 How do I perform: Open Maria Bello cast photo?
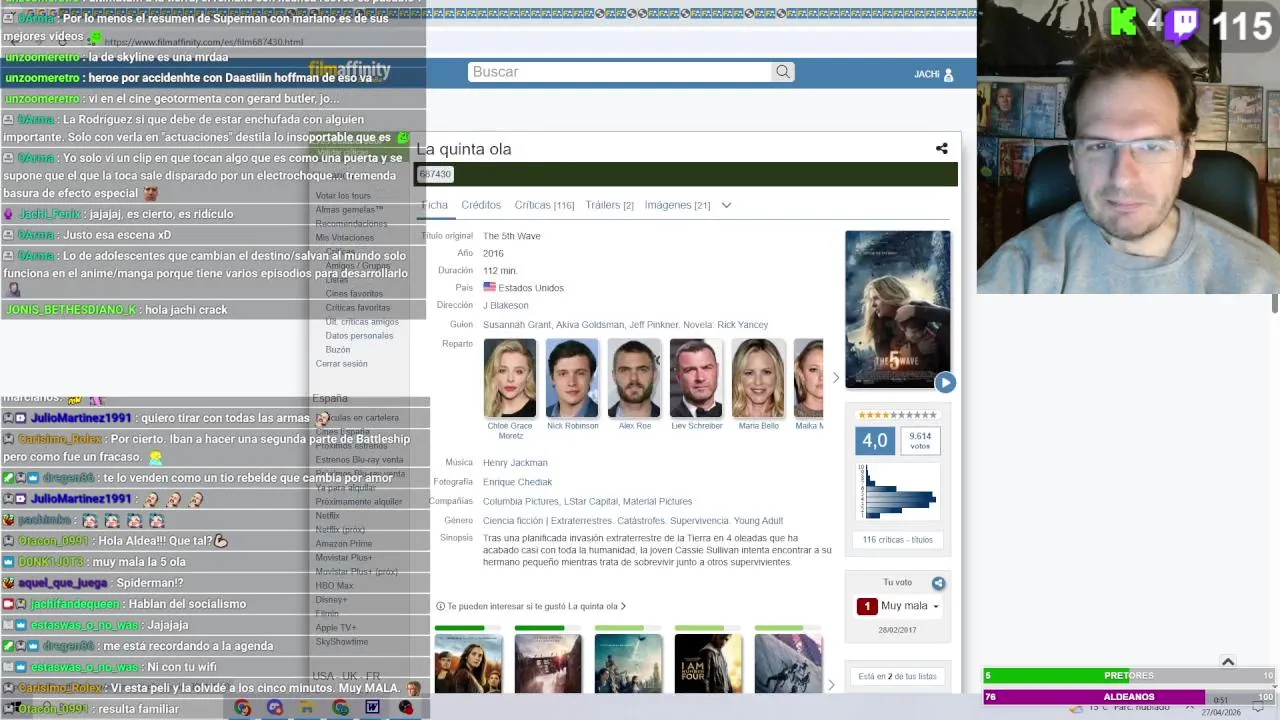(x=758, y=378)
